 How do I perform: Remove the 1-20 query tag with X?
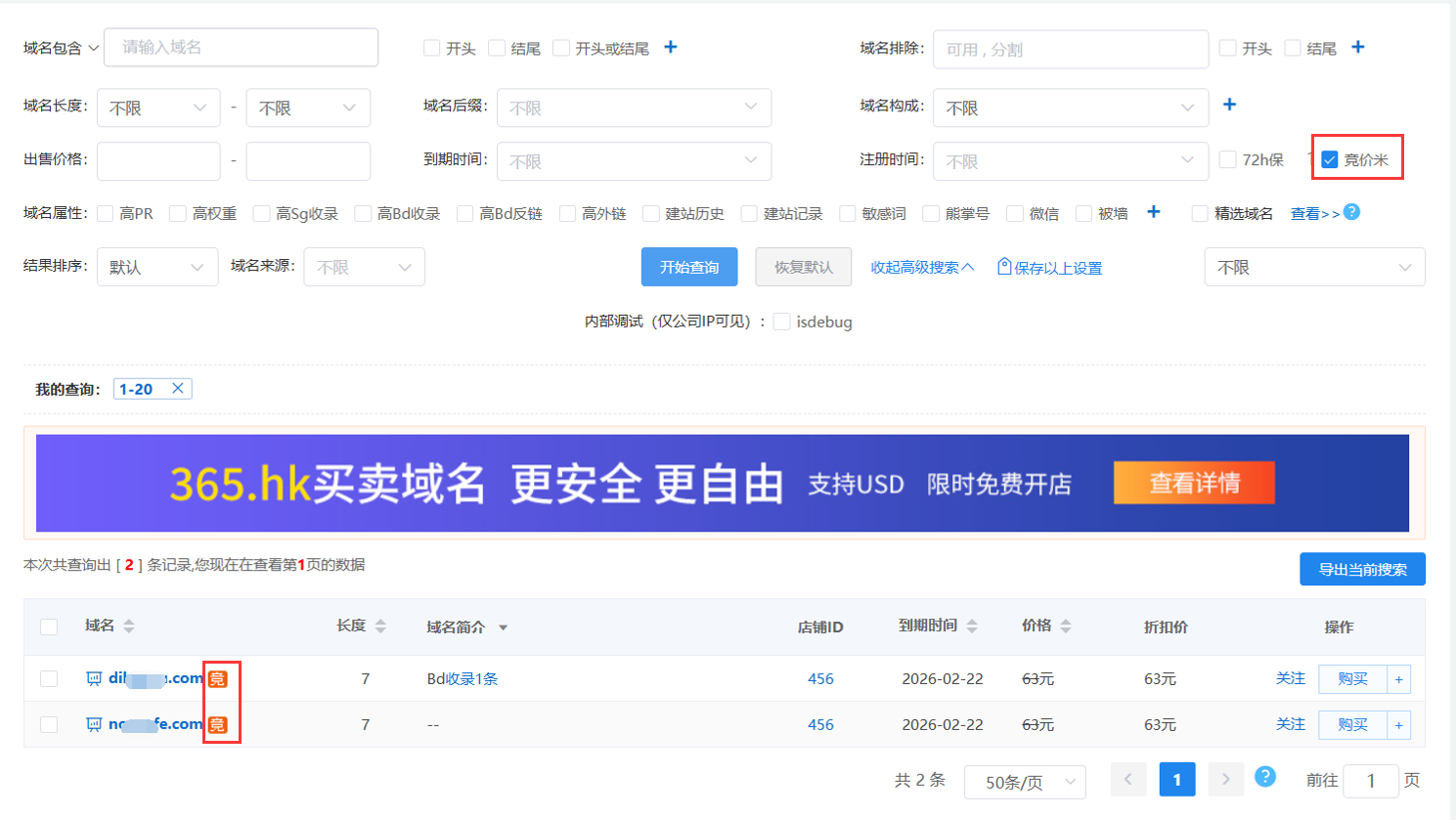click(178, 388)
